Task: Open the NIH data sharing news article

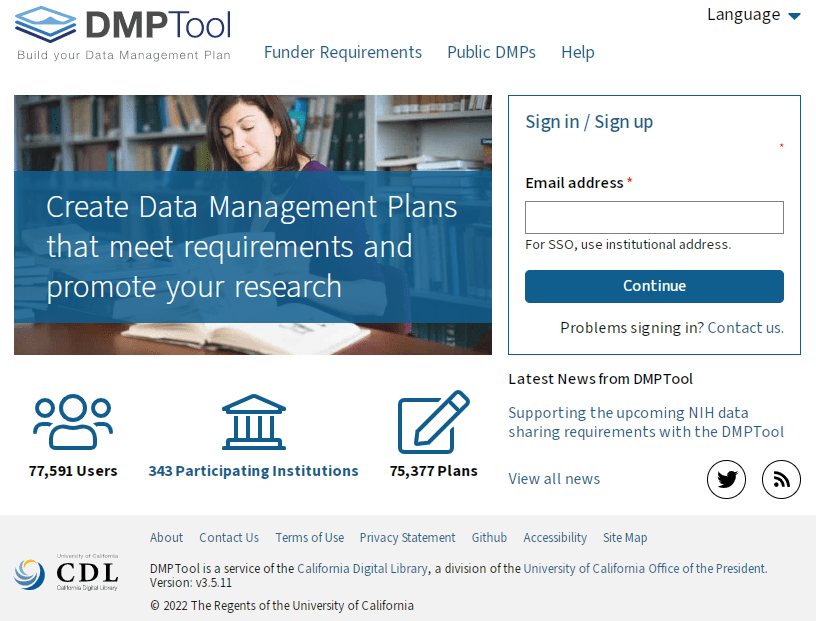Action: point(645,422)
